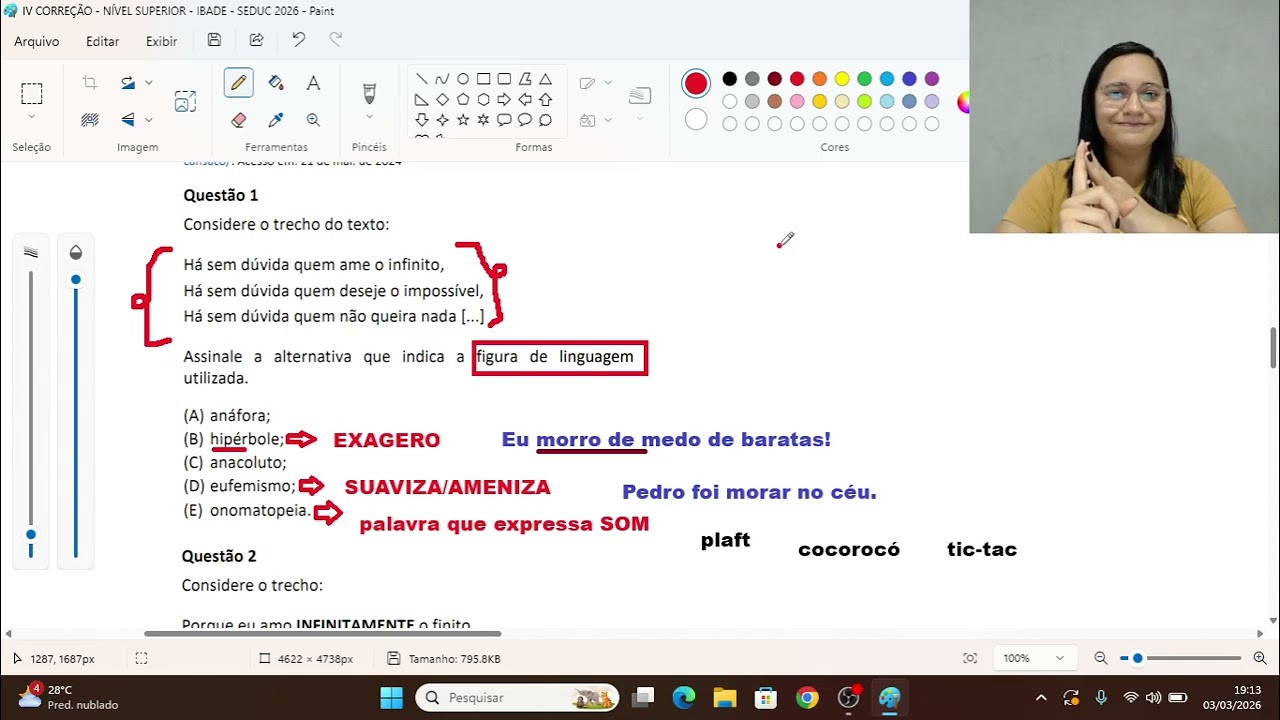Viewport: 1280px width, 720px height.
Task: Choose the pentagon shape
Action: coord(463,100)
